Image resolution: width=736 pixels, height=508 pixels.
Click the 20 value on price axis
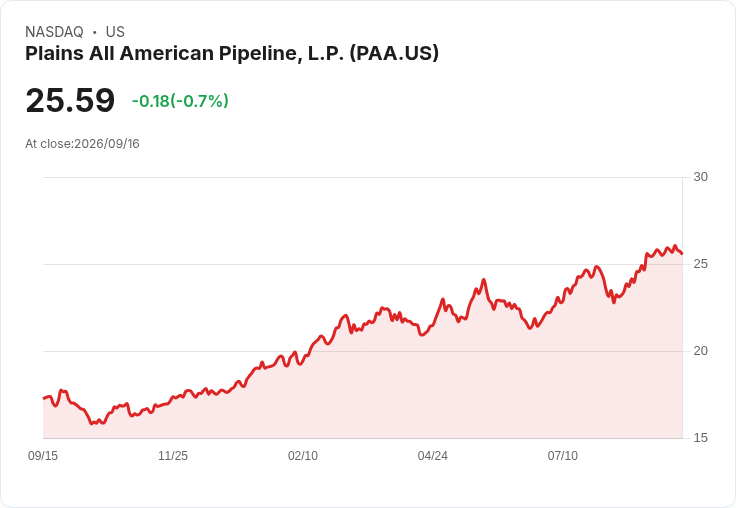coord(700,351)
